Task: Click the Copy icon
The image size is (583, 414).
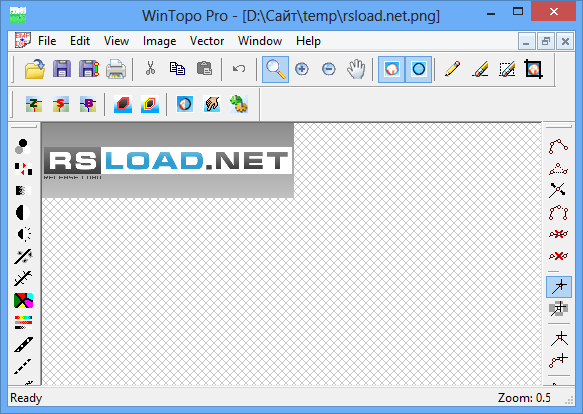Action: pyautogui.click(x=177, y=69)
